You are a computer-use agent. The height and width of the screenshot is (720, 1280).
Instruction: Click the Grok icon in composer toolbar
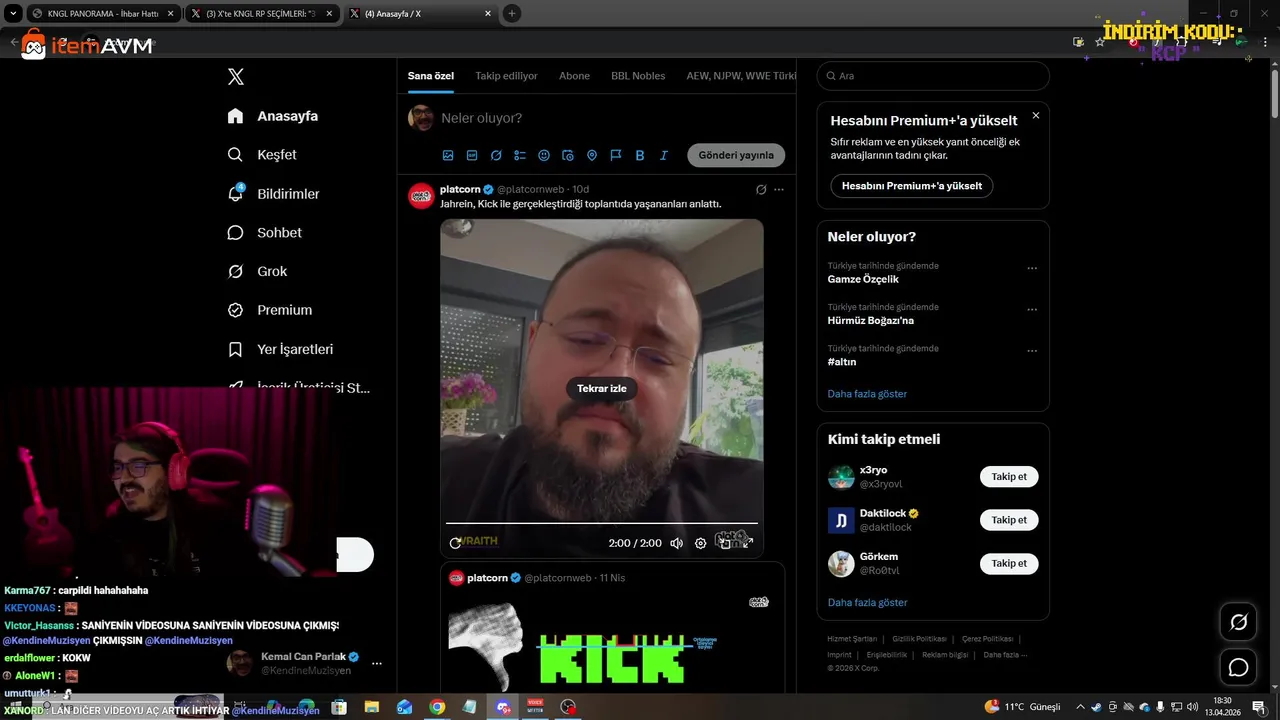(x=496, y=156)
